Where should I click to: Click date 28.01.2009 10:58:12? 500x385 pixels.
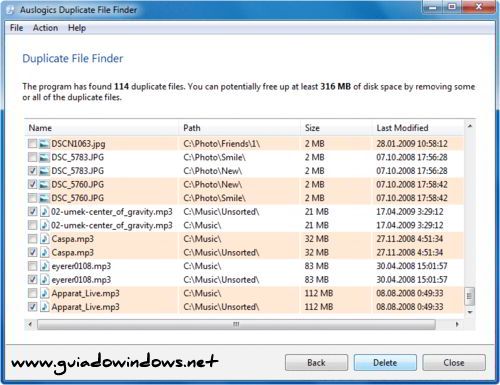[412, 144]
